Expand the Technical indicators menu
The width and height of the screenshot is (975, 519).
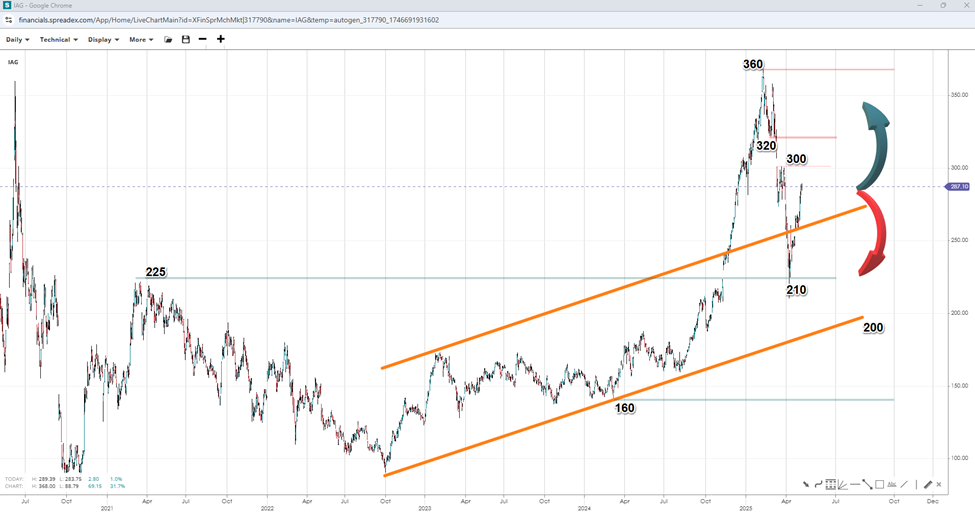pyautogui.click(x=58, y=40)
